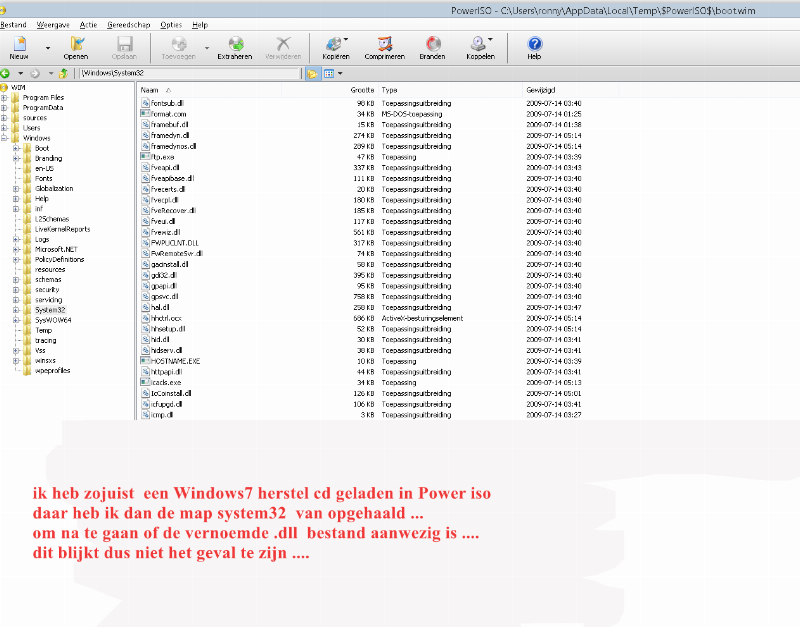Select the file fontsub.dll

[x=167, y=104]
